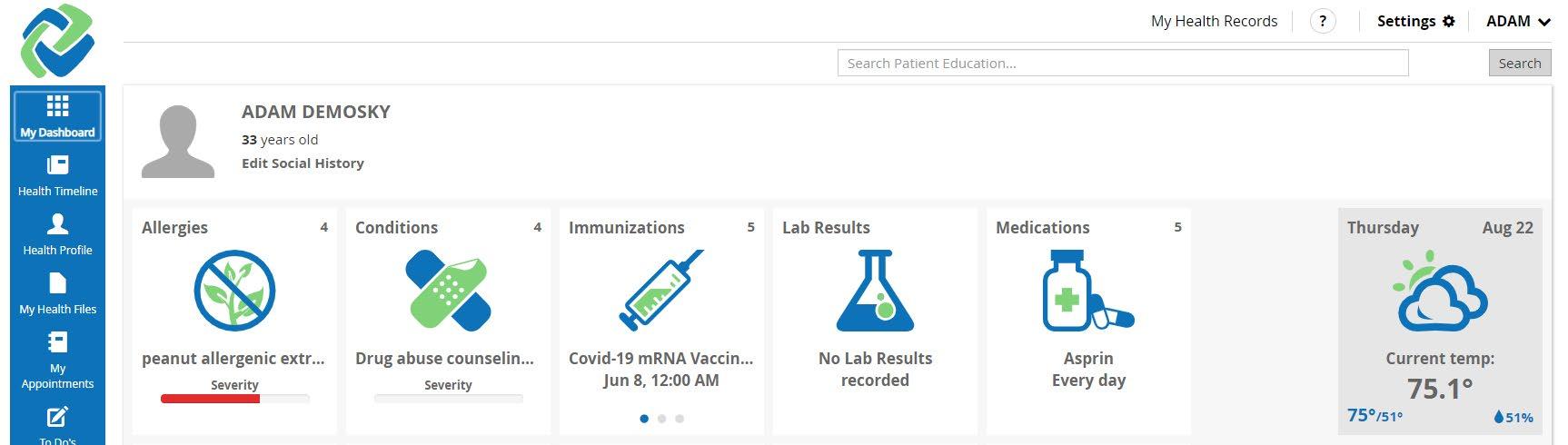Open the Health Timeline icon
1568x445 pixels.
[57, 164]
